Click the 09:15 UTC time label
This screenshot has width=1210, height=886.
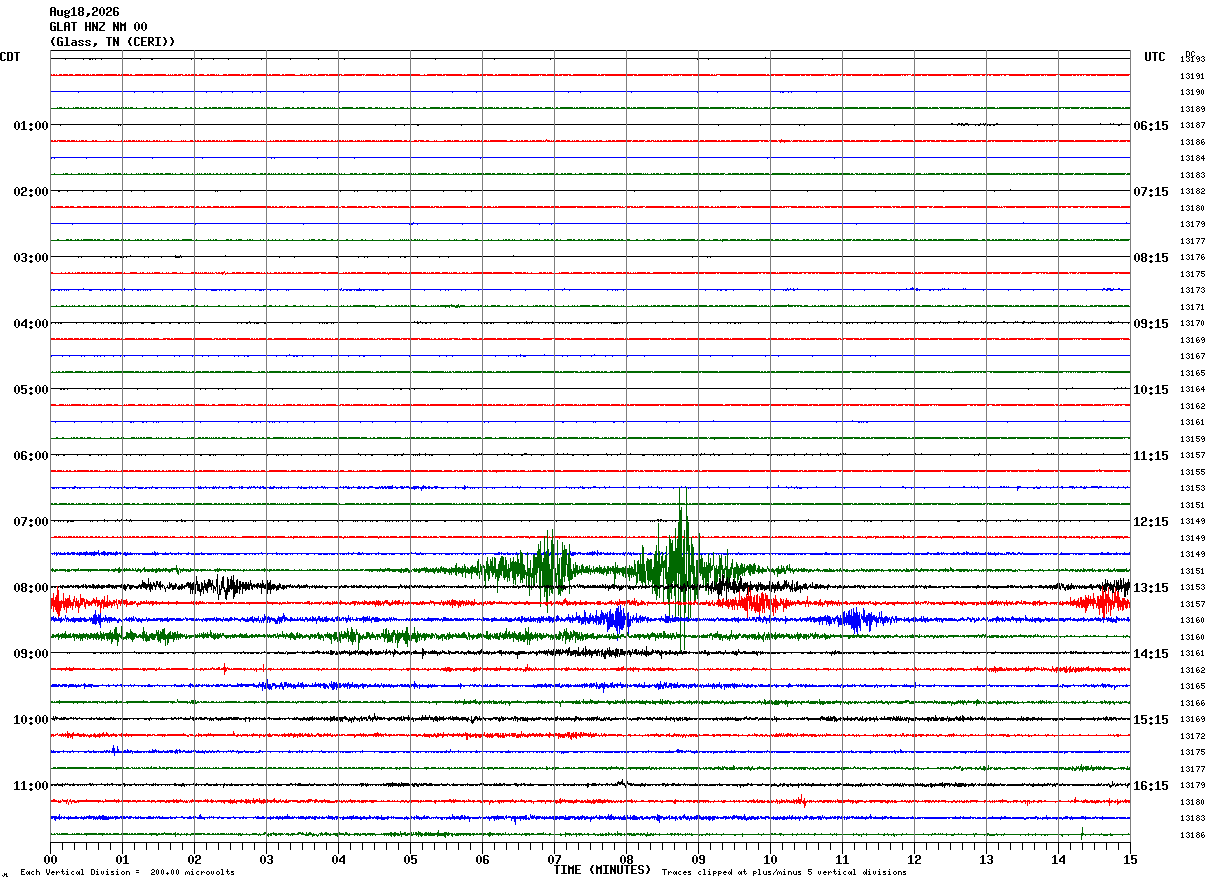[1151, 324]
